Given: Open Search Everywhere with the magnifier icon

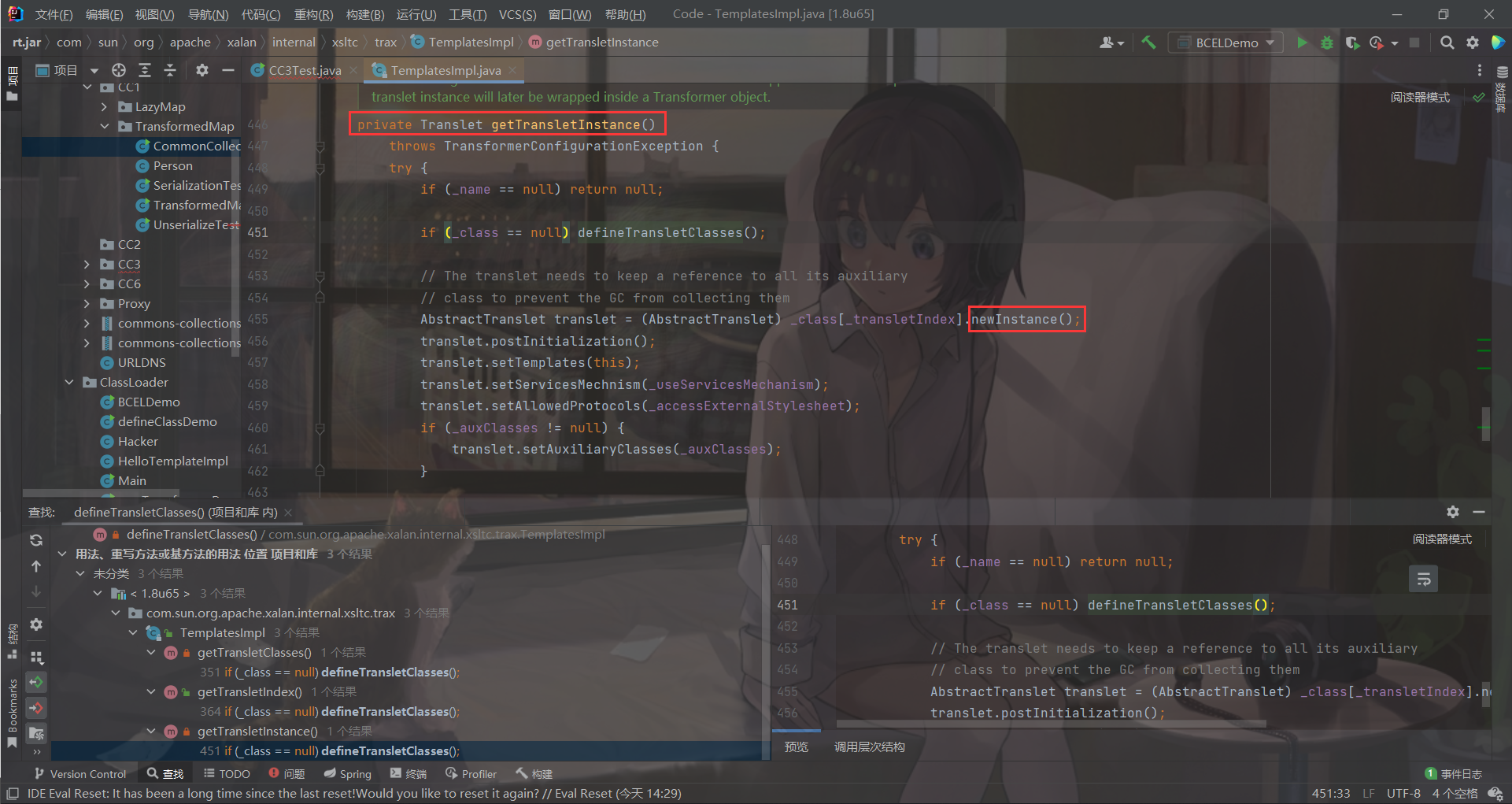Looking at the screenshot, I should tap(1447, 43).
